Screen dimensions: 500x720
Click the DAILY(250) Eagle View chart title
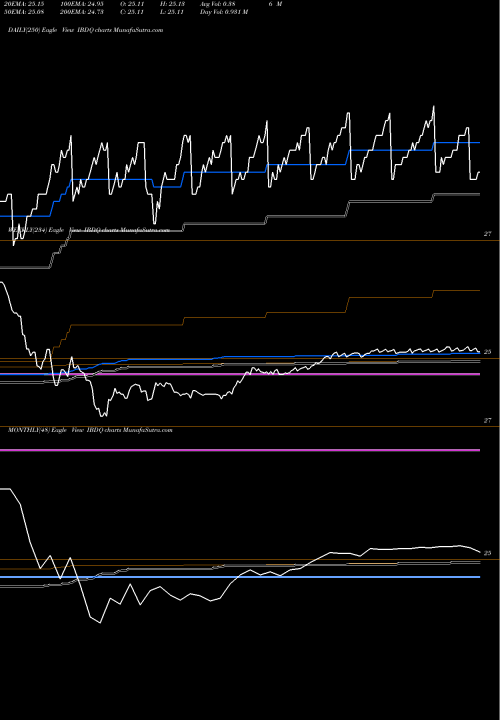coord(86,30)
